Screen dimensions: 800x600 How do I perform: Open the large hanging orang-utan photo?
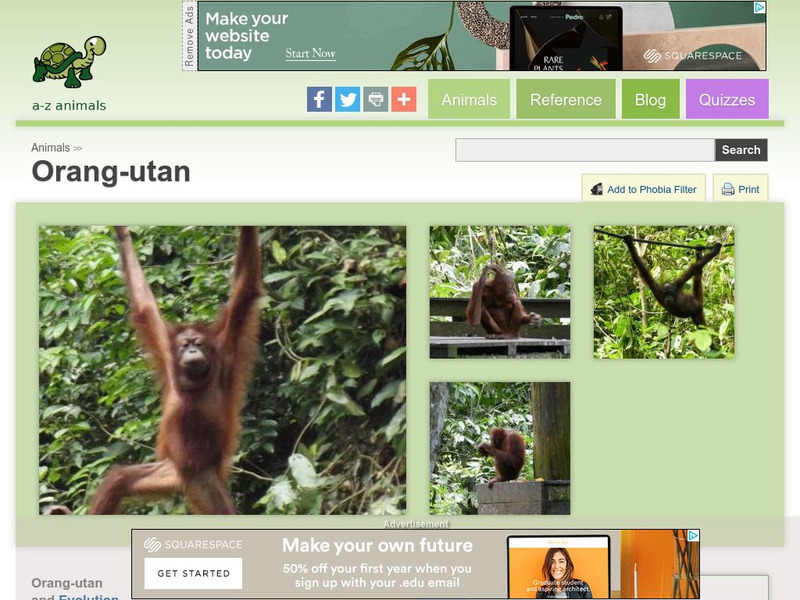click(x=222, y=370)
